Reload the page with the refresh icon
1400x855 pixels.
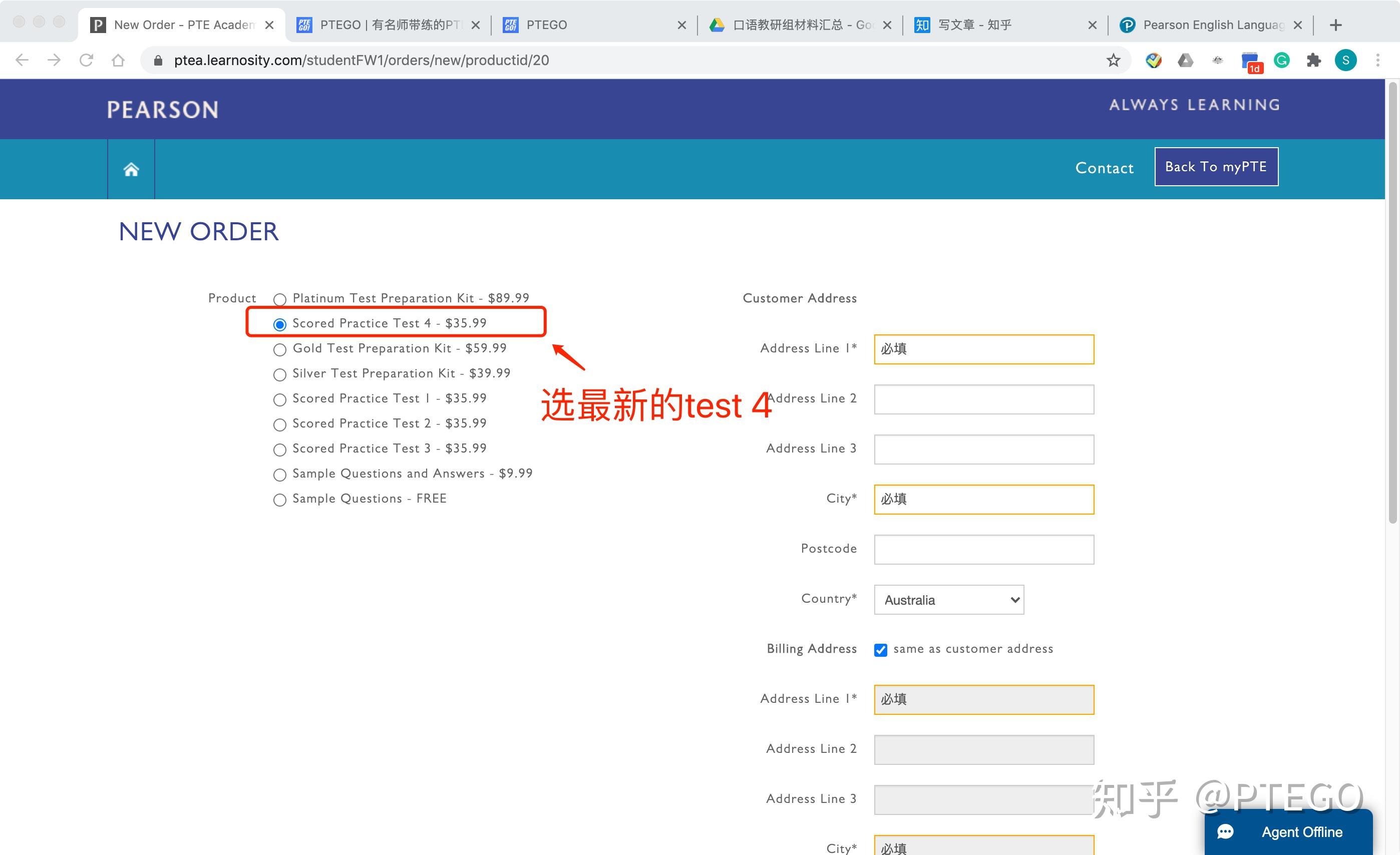click(86, 60)
